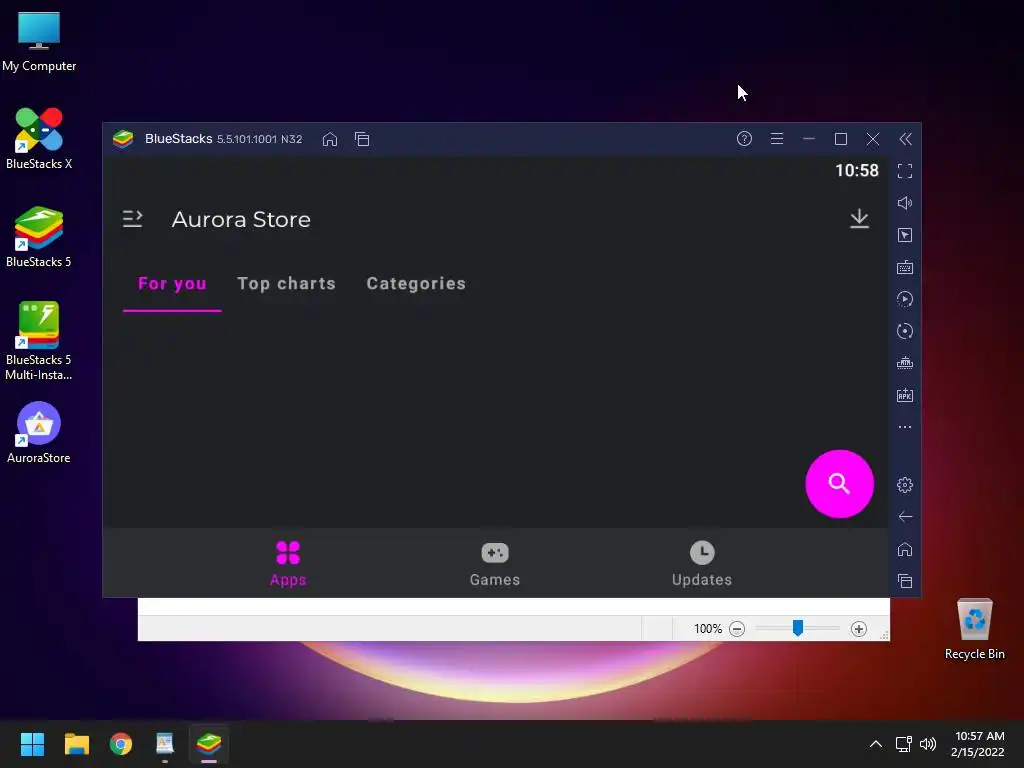1024x768 pixels.
Task: Click the volume icon in BlueStacks sidebar
Action: coord(905,203)
